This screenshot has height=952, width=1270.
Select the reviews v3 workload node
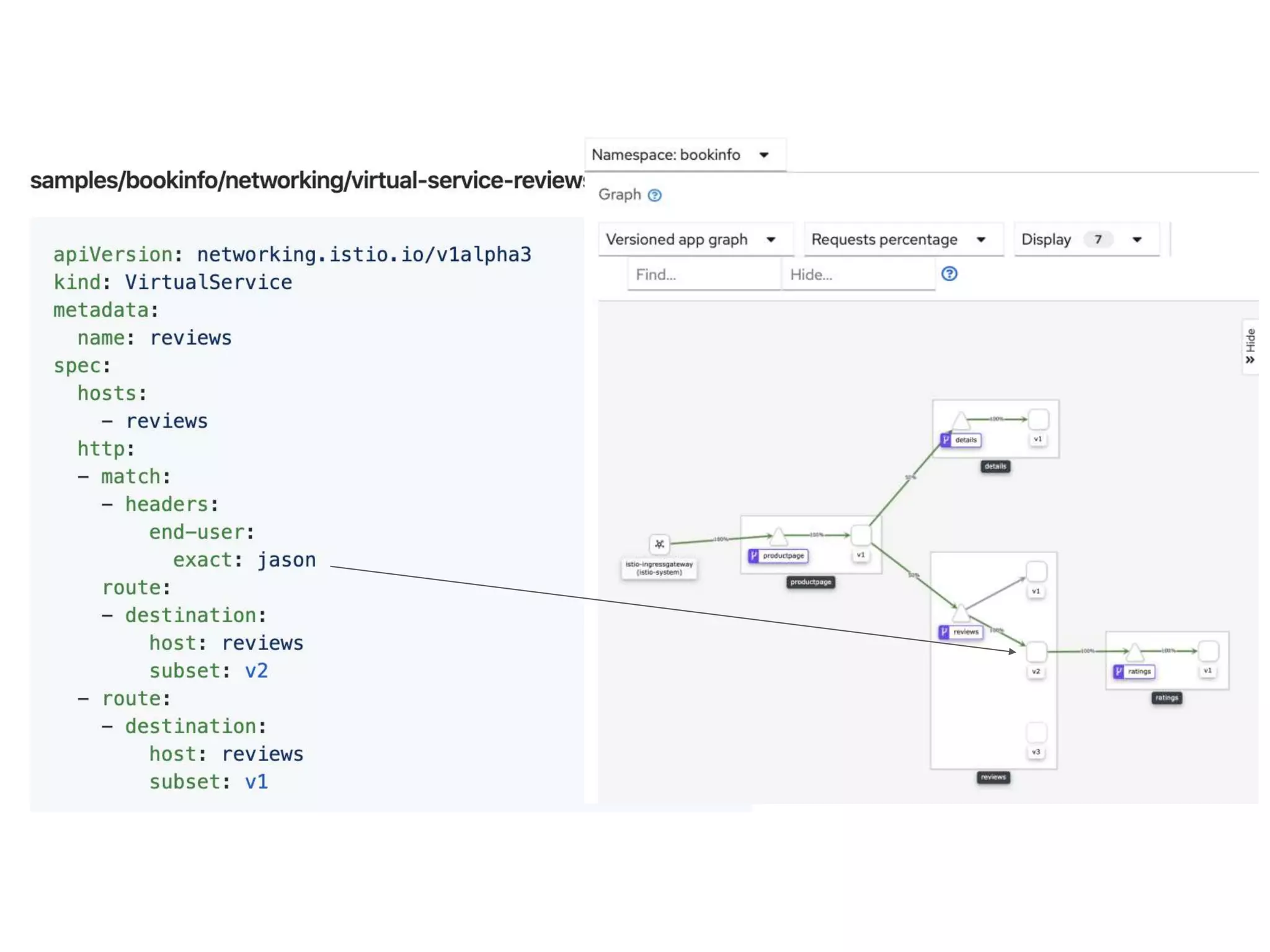click(x=1036, y=733)
